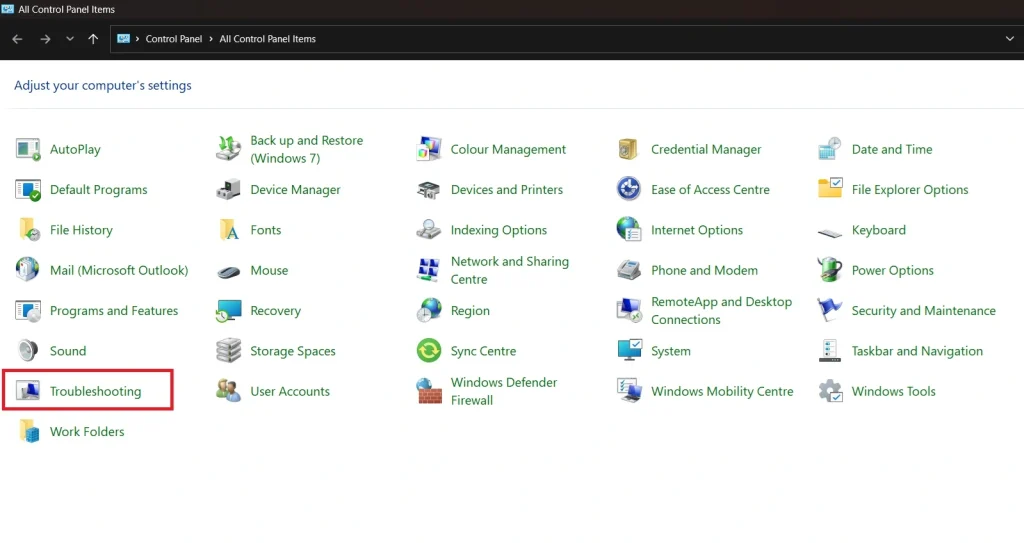Open the Sync Centre green icon

pos(429,351)
